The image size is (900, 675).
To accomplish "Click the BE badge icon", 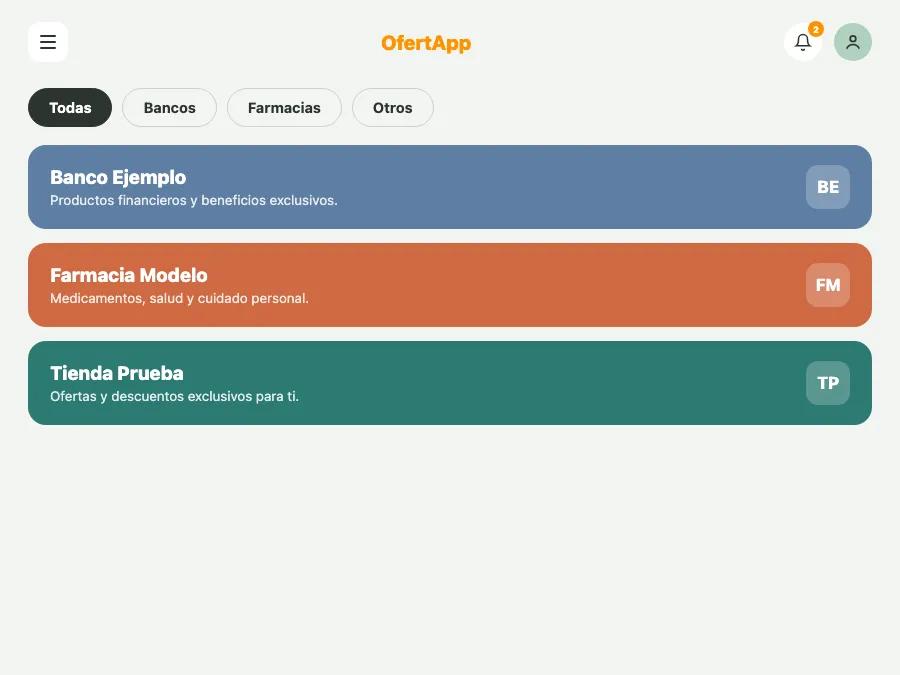I will (x=828, y=187).
